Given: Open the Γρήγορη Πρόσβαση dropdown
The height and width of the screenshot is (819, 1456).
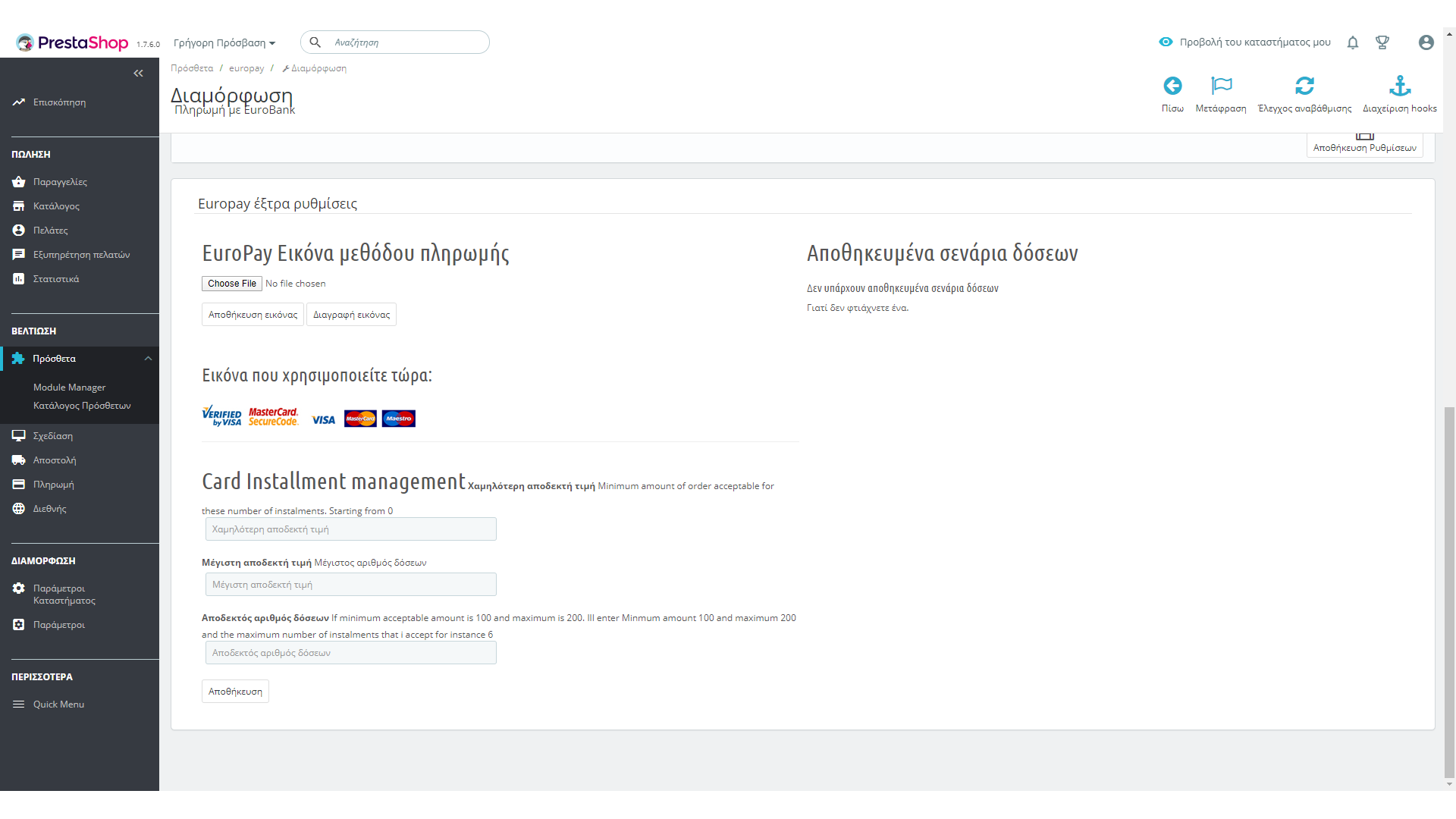Looking at the screenshot, I should click(x=224, y=42).
